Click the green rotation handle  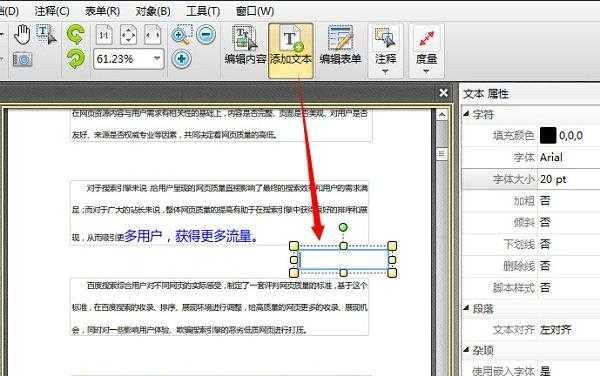[x=343, y=228]
